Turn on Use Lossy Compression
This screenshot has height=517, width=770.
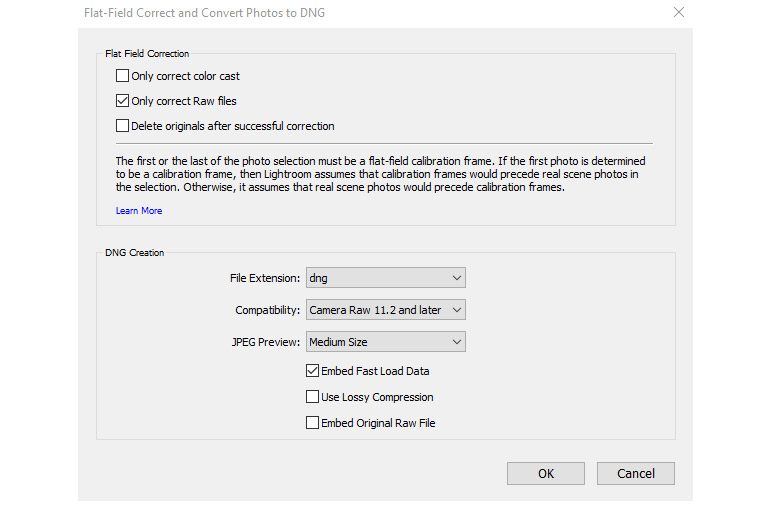coord(313,397)
